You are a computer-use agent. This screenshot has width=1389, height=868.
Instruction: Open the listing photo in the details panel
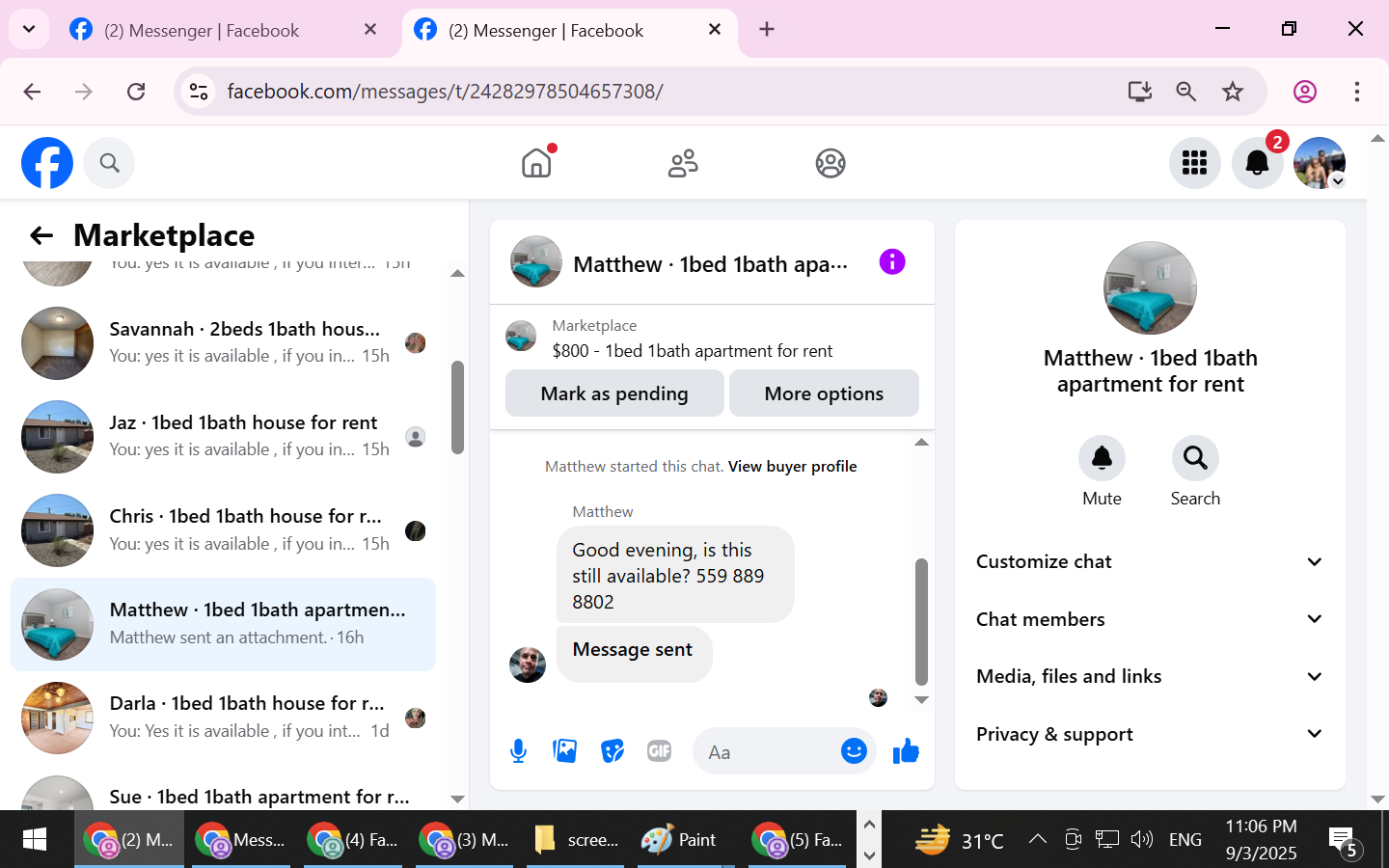click(x=1150, y=287)
